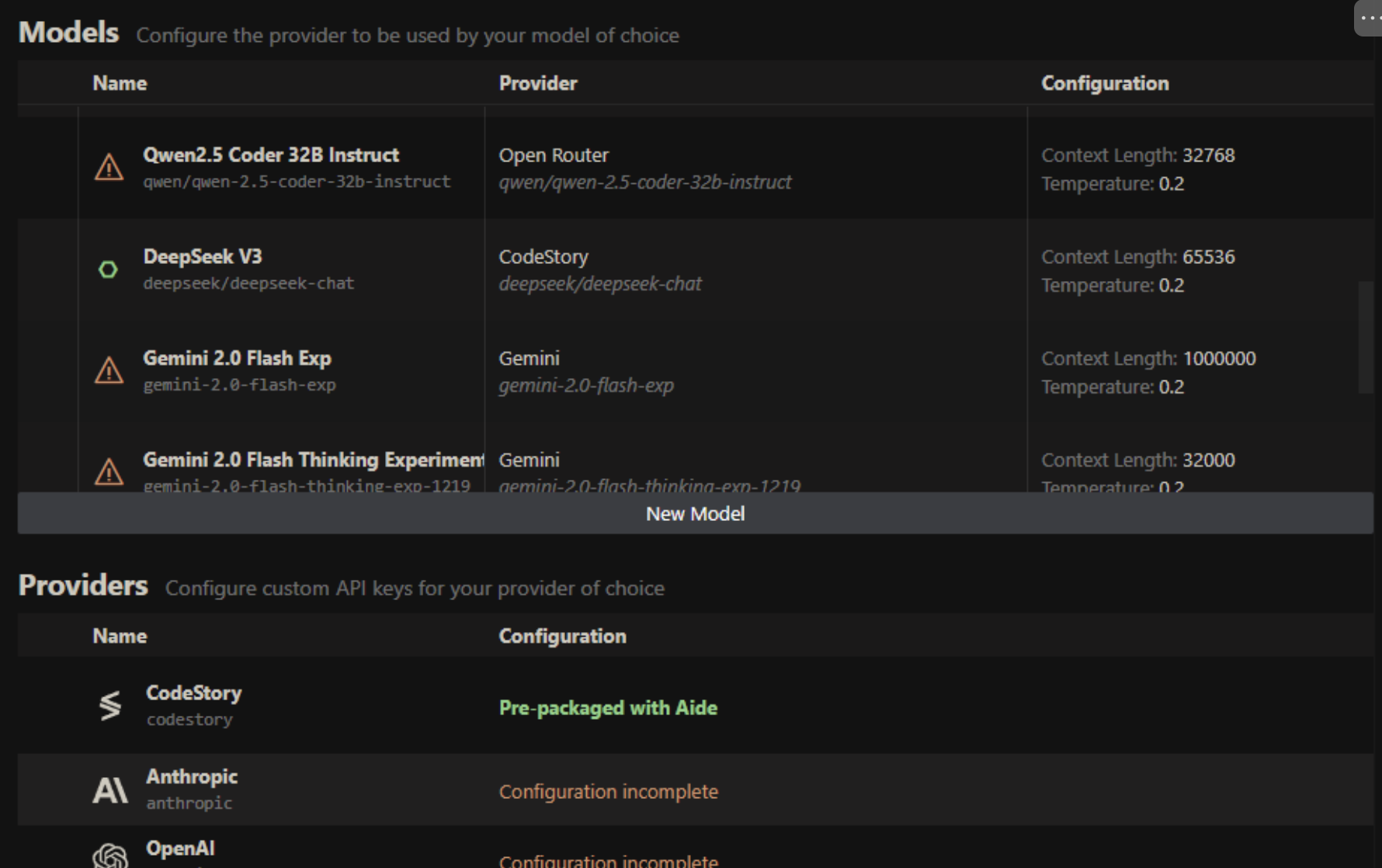Click the CodeStory provider logo icon
Image resolution: width=1382 pixels, height=868 pixels.
click(110, 706)
